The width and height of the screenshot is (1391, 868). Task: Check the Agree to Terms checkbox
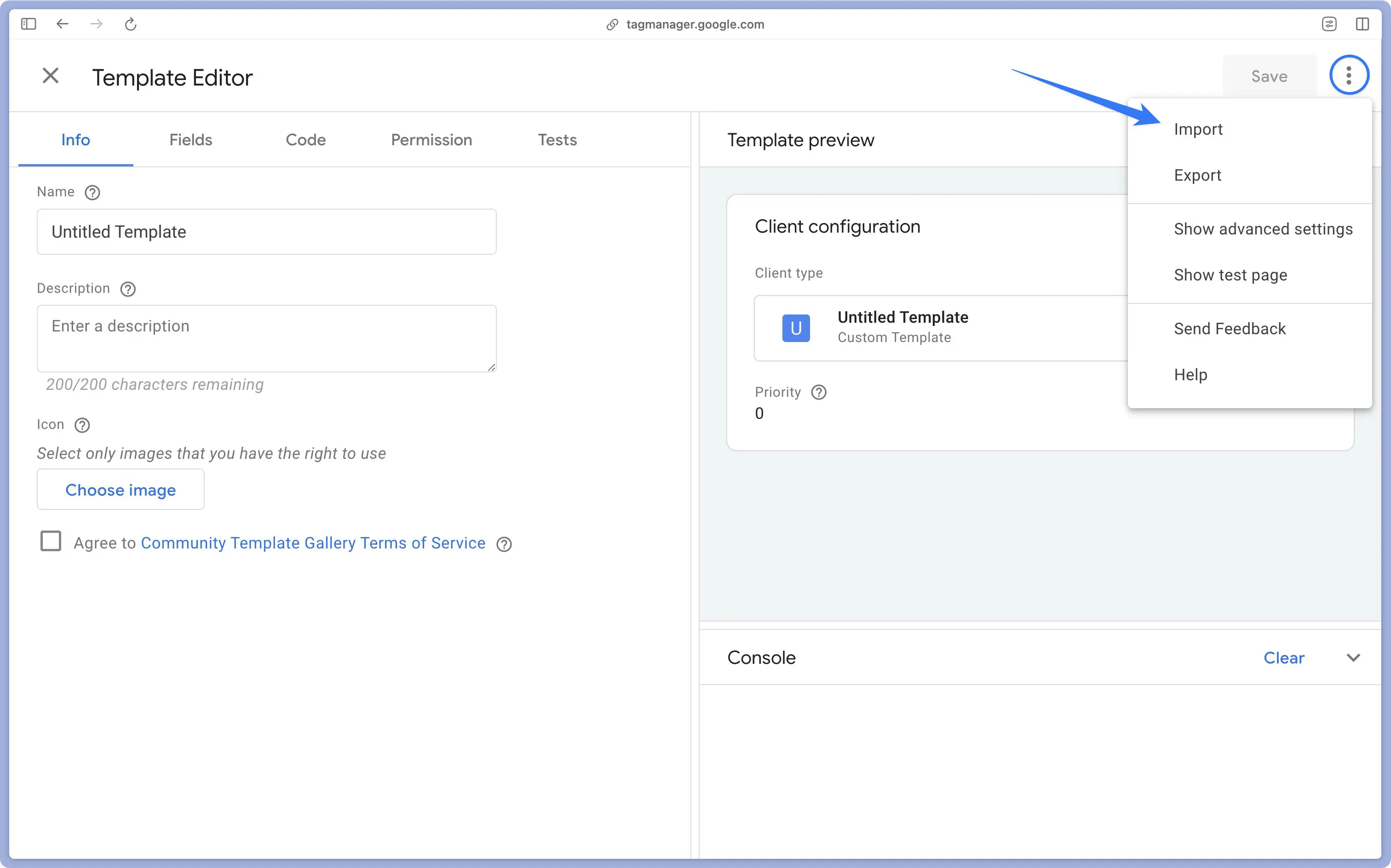click(x=51, y=541)
